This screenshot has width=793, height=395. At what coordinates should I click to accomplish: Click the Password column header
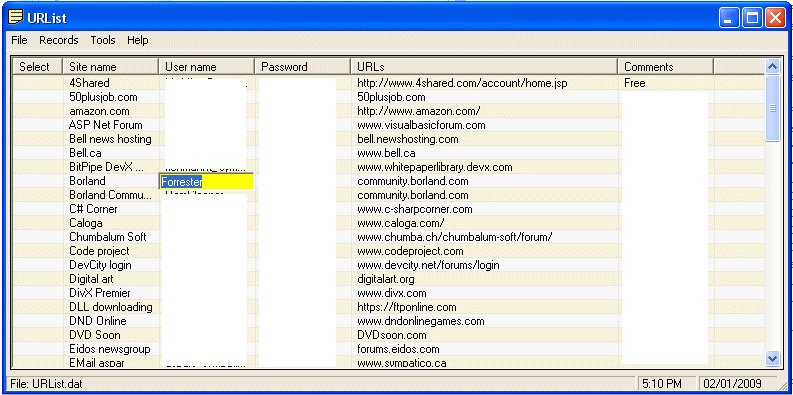(x=302, y=67)
